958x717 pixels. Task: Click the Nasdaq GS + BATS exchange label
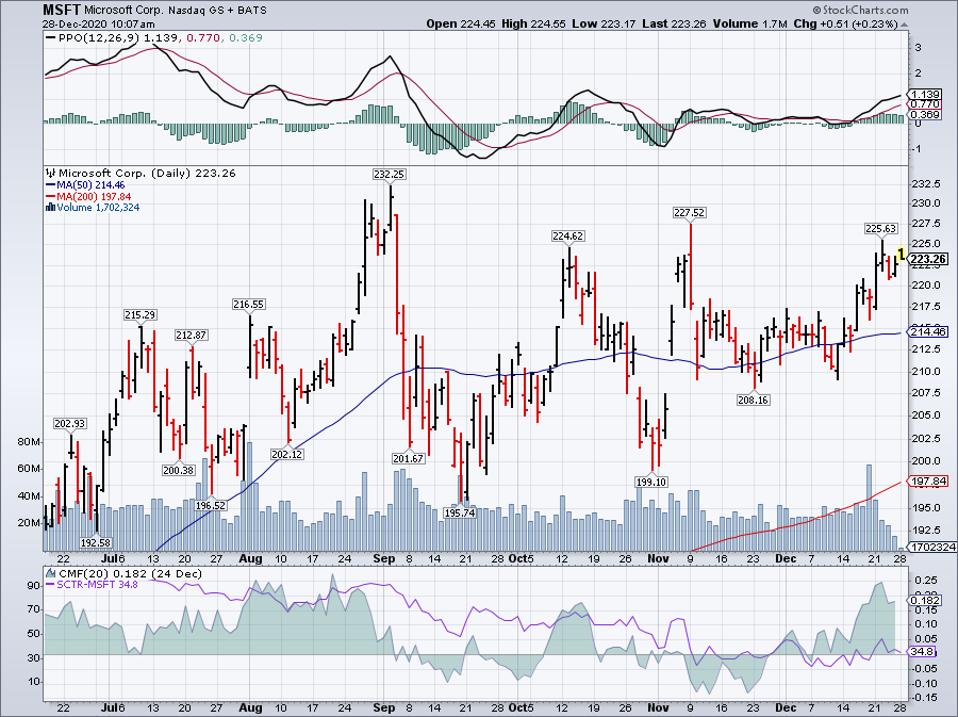coord(219,10)
